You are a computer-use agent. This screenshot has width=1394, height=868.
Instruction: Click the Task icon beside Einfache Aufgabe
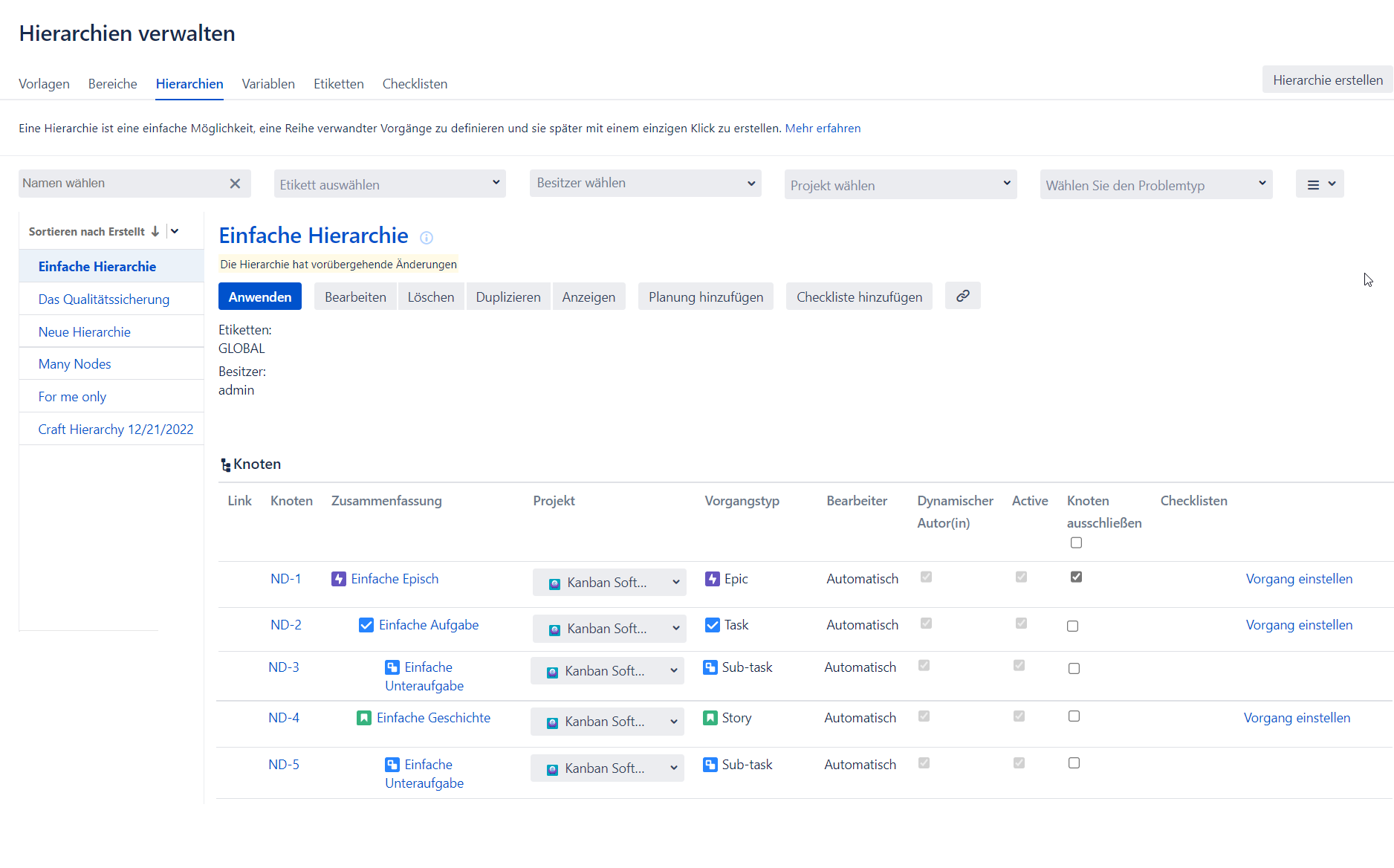click(x=366, y=625)
